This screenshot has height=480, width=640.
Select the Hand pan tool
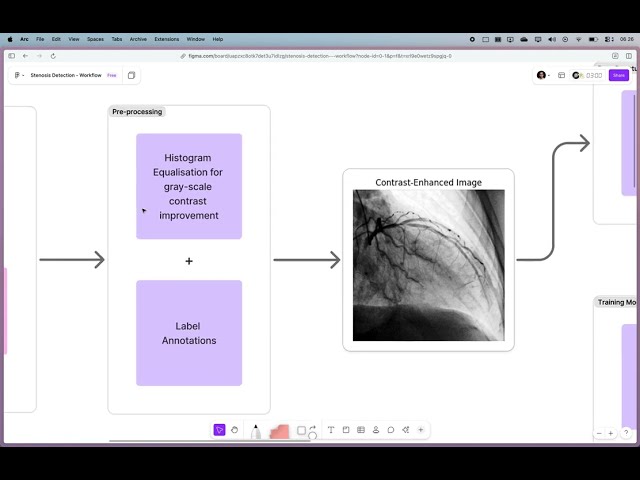click(x=234, y=430)
